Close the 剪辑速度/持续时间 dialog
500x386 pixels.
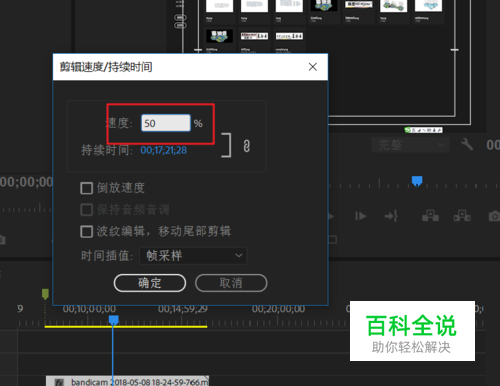(313, 67)
